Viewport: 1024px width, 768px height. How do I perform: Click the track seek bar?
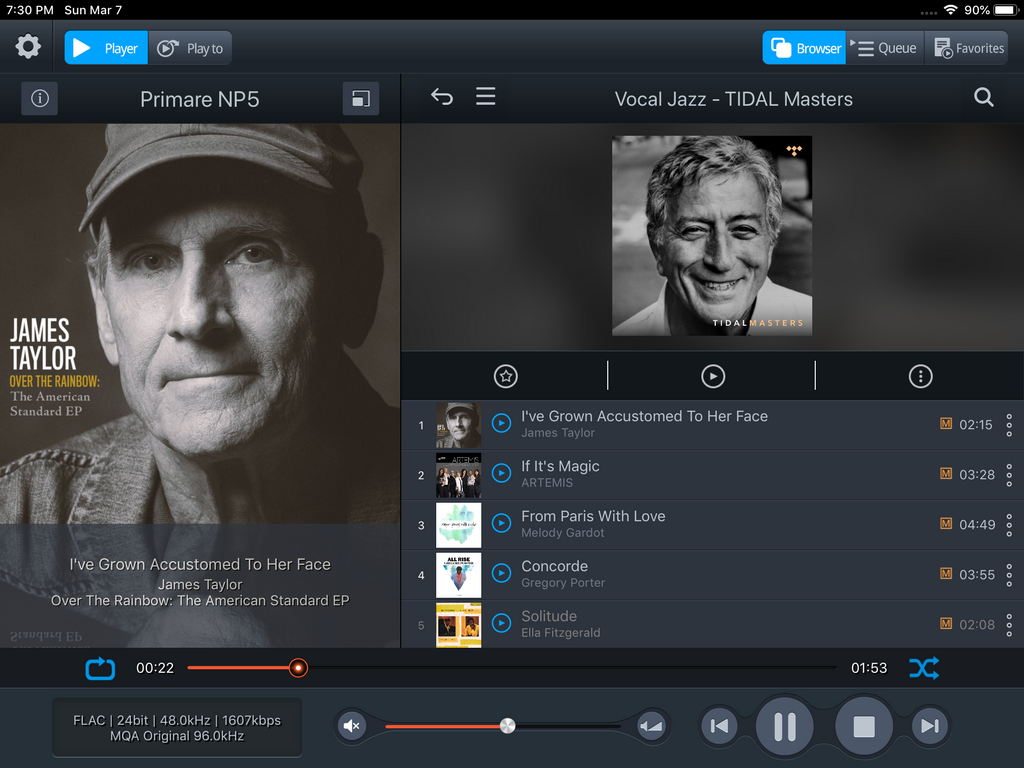pos(511,667)
